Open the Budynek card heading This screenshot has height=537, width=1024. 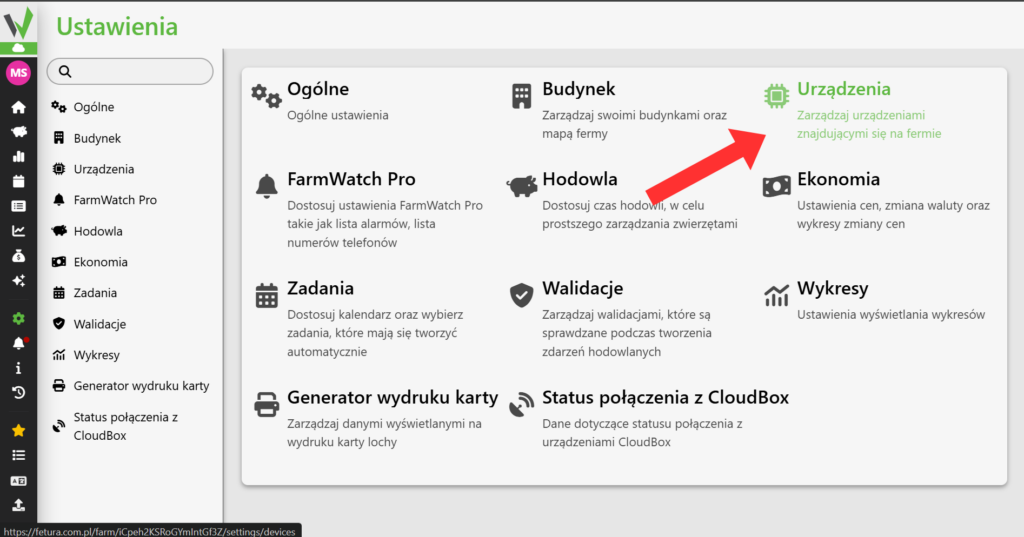(x=579, y=89)
